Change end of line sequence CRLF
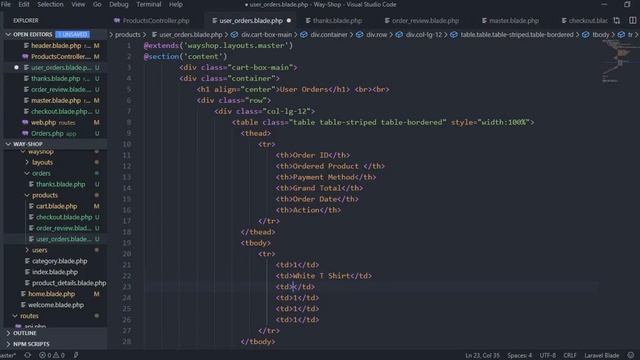The image size is (640, 360). 570,356
